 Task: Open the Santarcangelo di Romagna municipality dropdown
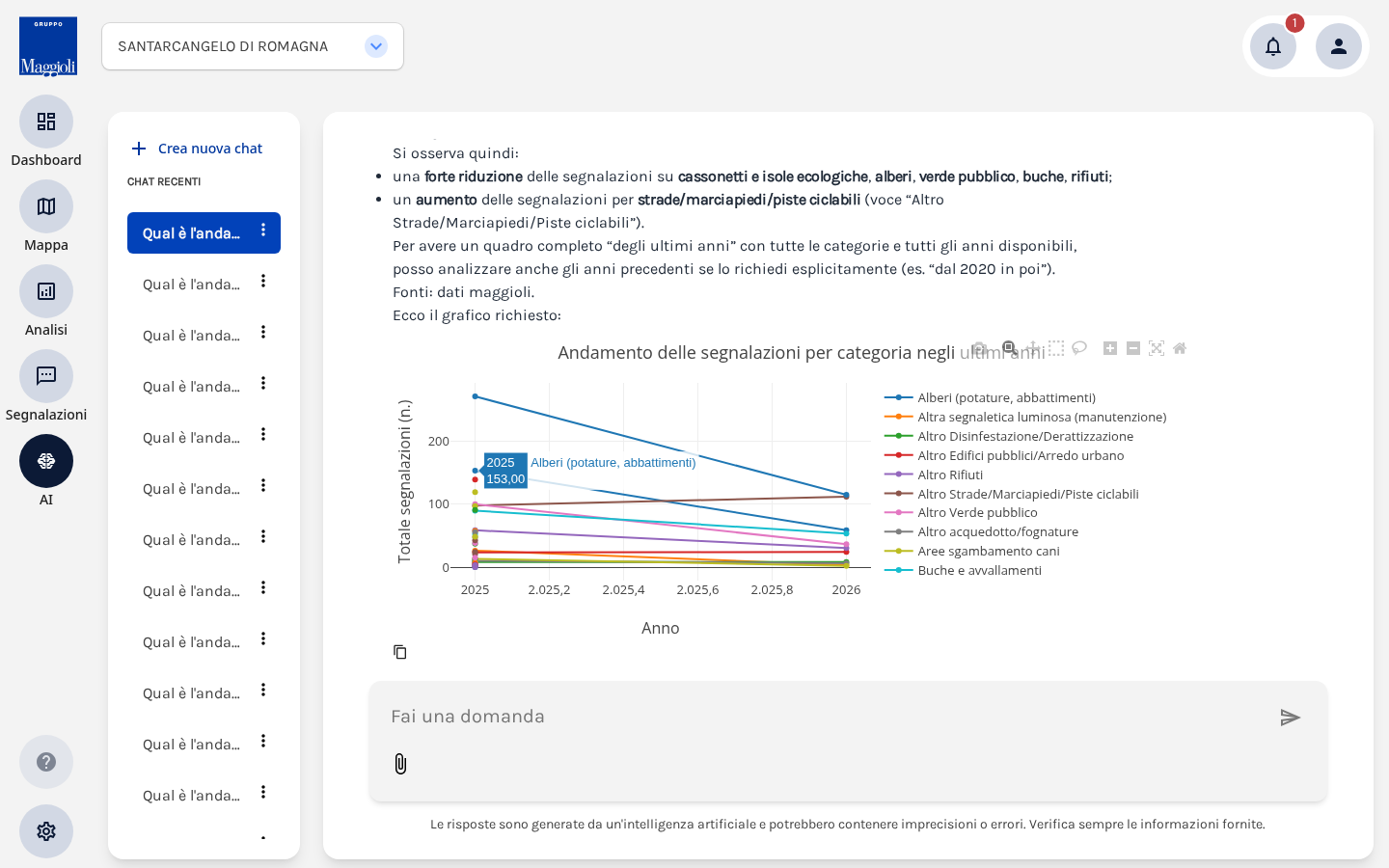coord(253,46)
